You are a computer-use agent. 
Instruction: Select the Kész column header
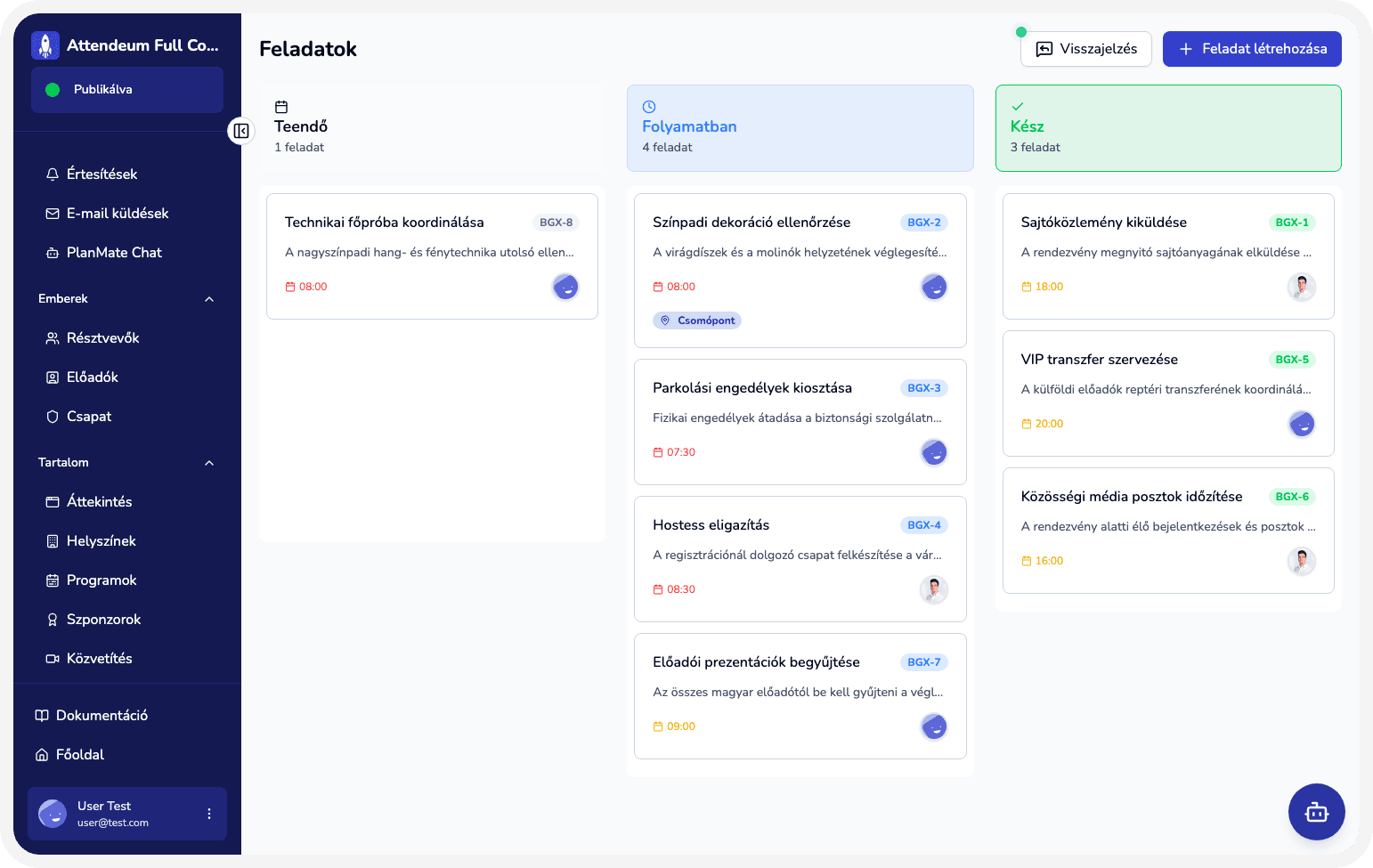coord(1168,128)
